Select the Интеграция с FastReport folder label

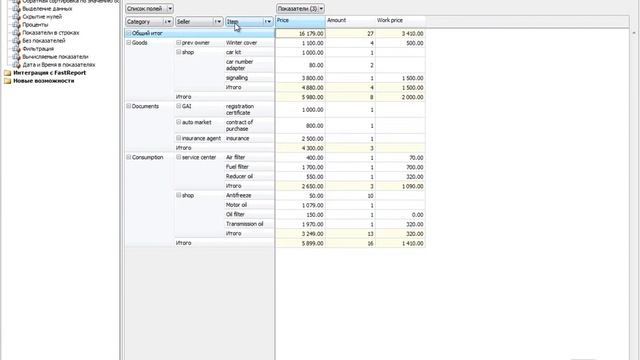tap(49, 73)
